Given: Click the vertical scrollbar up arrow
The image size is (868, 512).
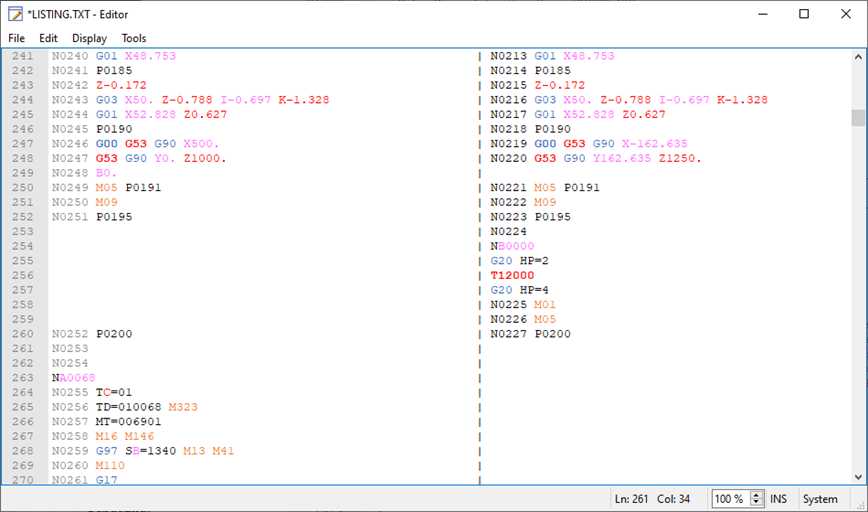Looking at the screenshot, I should [858, 56].
